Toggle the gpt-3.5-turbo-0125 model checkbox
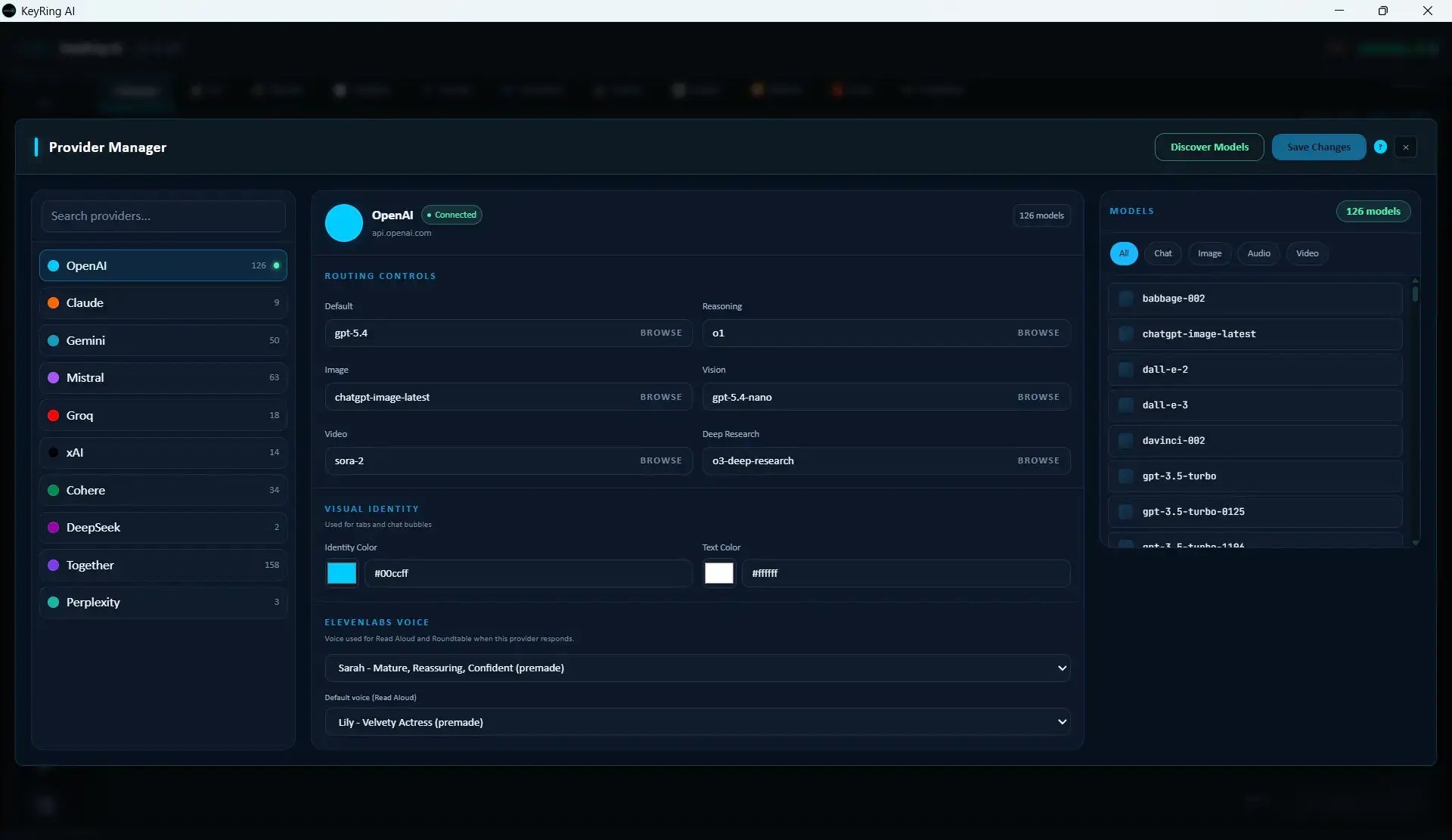Screen dimensions: 1452x840 pyautogui.click(x=1126, y=512)
